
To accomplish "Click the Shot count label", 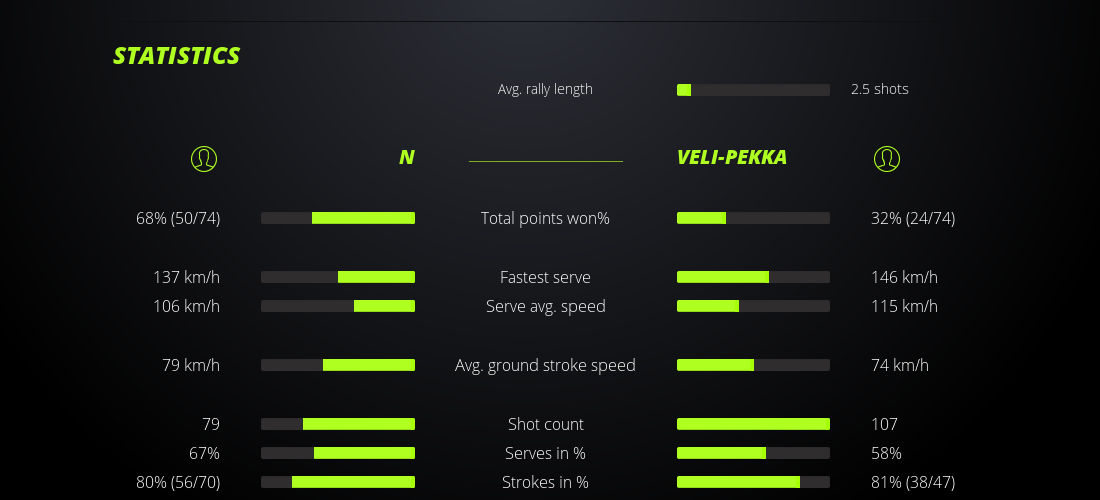I will pyautogui.click(x=545, y=424).
